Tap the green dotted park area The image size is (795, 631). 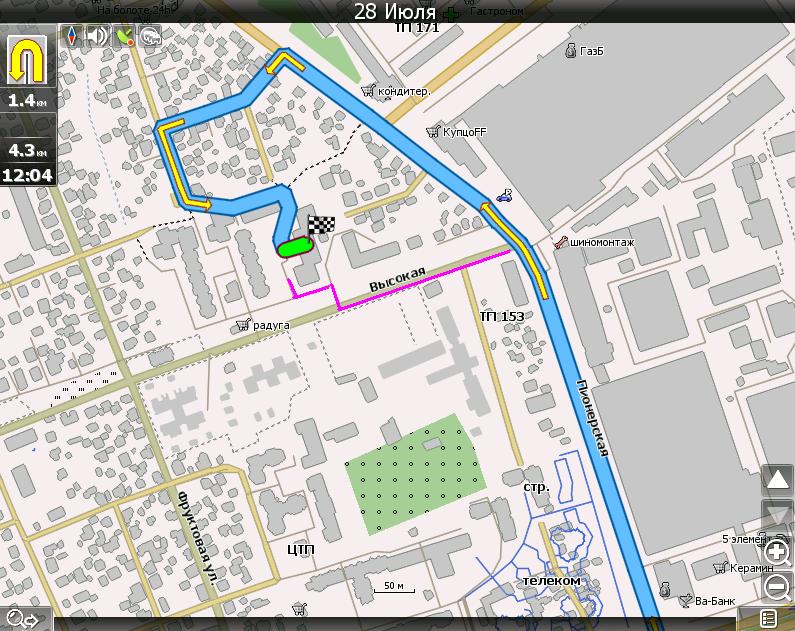click(x=415, y=474)
